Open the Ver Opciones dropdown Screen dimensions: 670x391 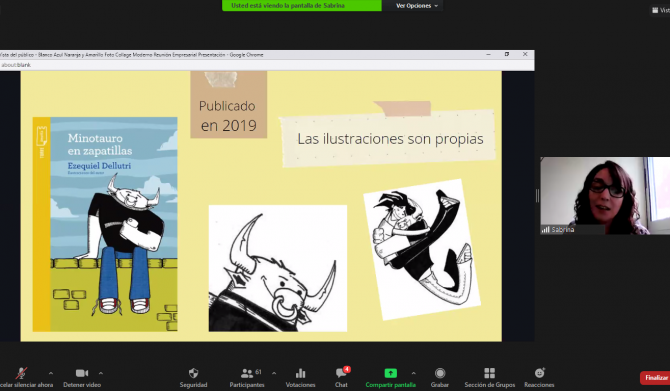click(x=417, y=6)
